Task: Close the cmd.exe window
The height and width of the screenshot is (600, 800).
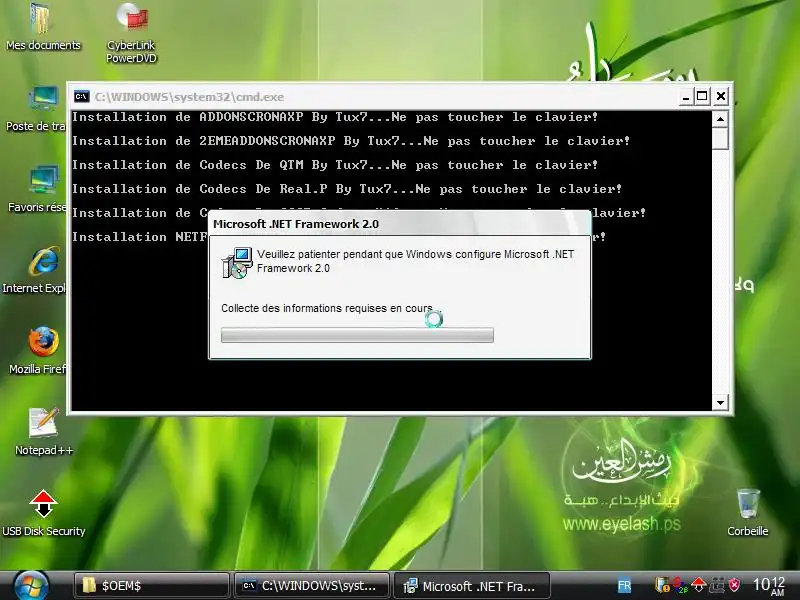Action: [x=721, y=96]
